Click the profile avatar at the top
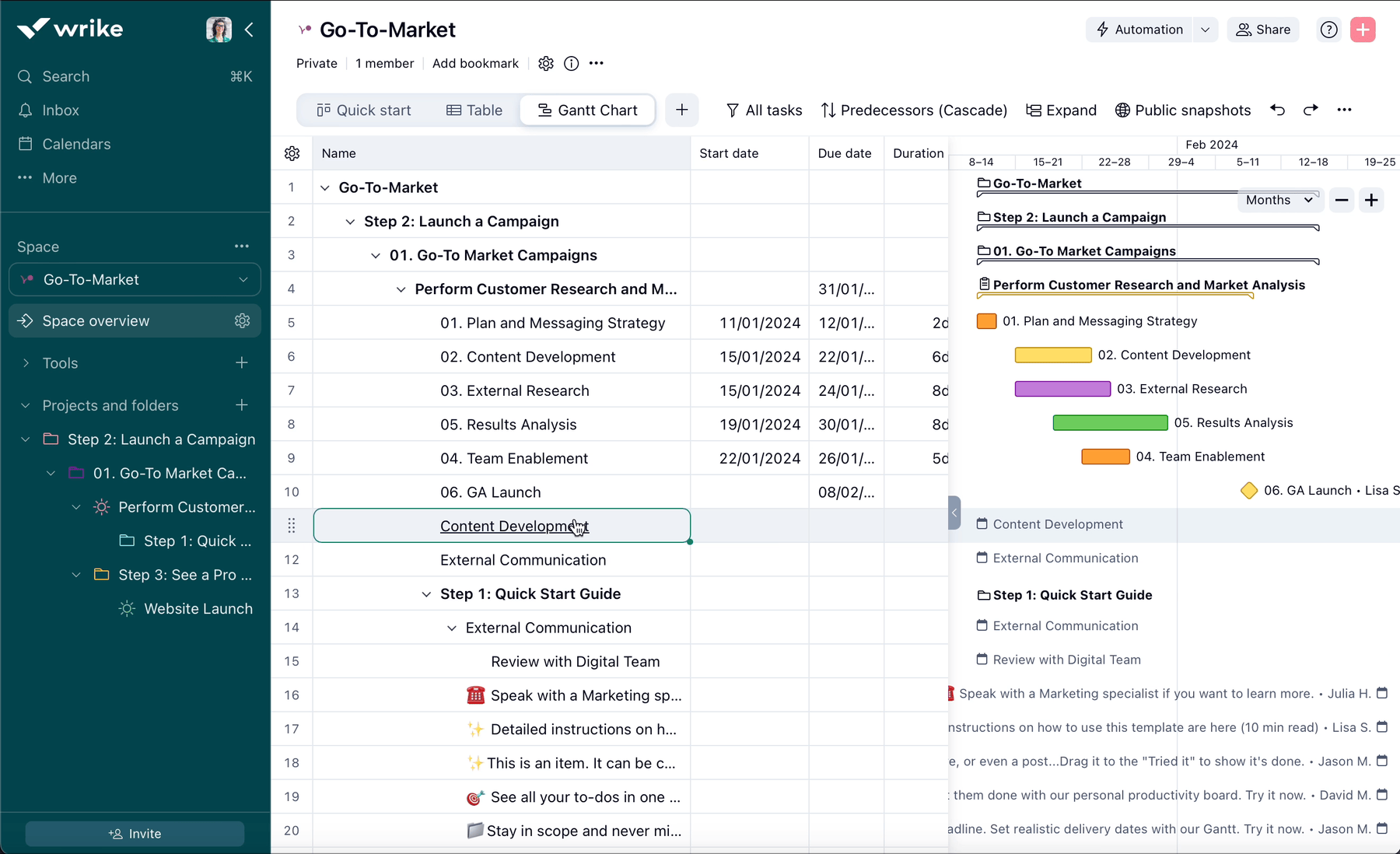Image resolution: width=1400 pixels, height=854 pixels. pyautogui.click(x=219, y=29)
